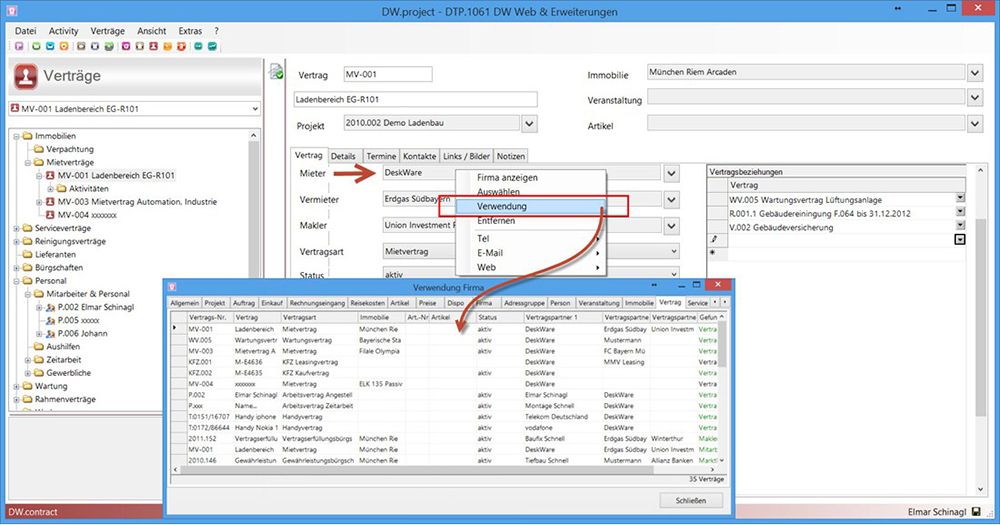Expand the Serviceverträge tree folder
Viewport: 1000px width, 525px height.
point(15,229)
